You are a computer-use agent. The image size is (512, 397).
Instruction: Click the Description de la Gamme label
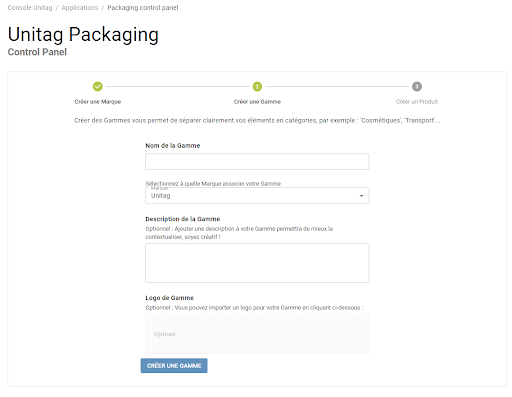[x=183, y=219]
